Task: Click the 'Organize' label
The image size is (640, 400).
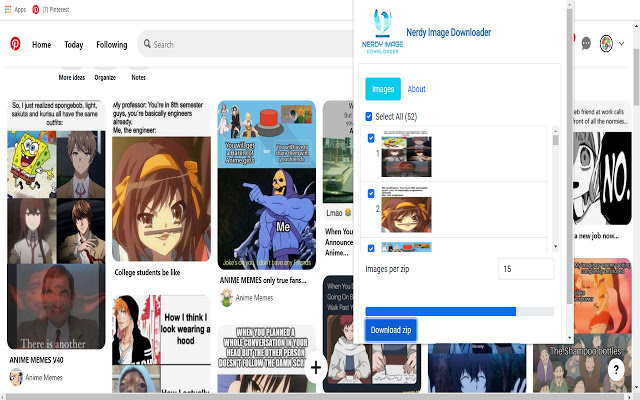Action: pos(105,77)
